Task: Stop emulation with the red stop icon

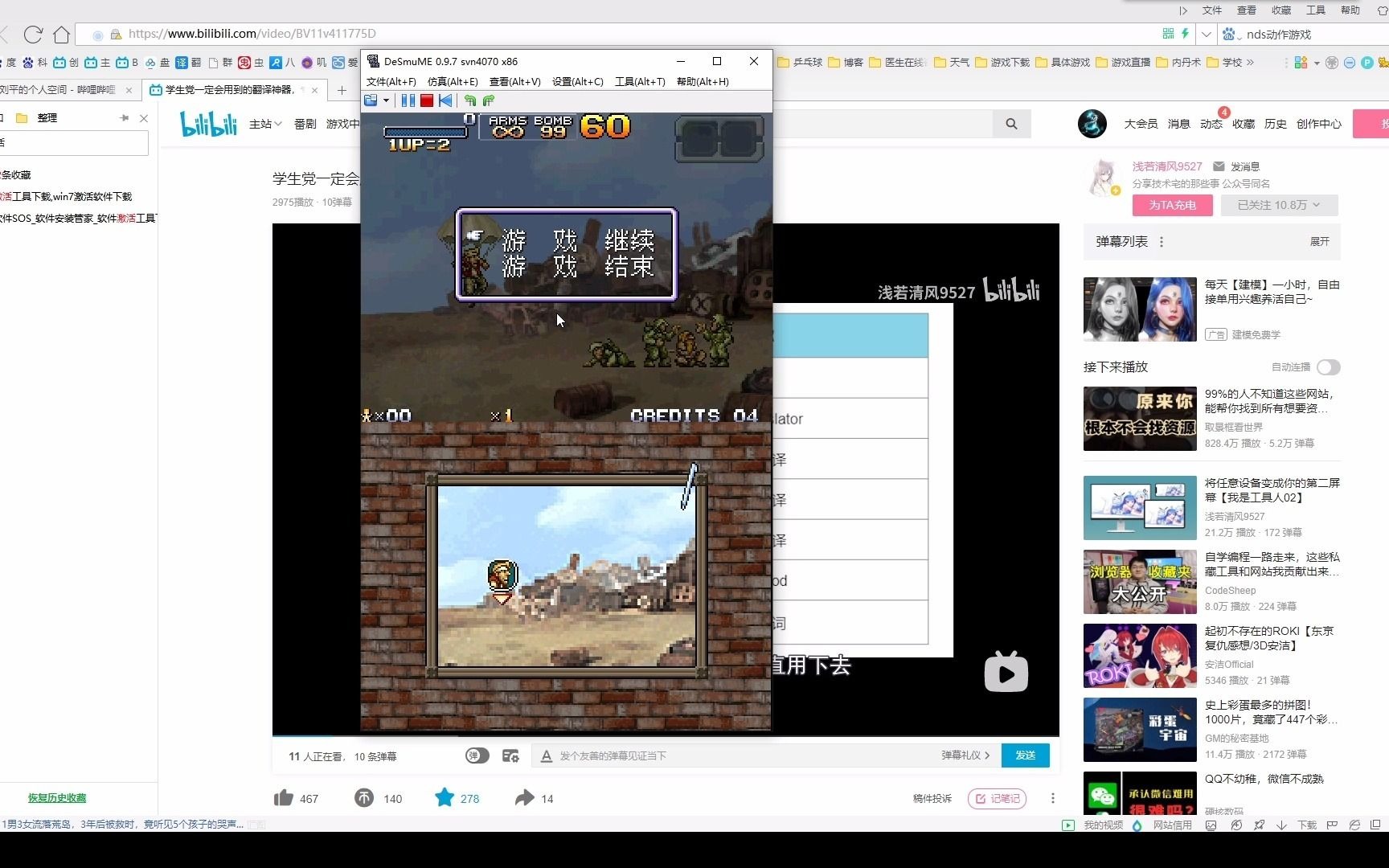Action: [x=427, y=100]
